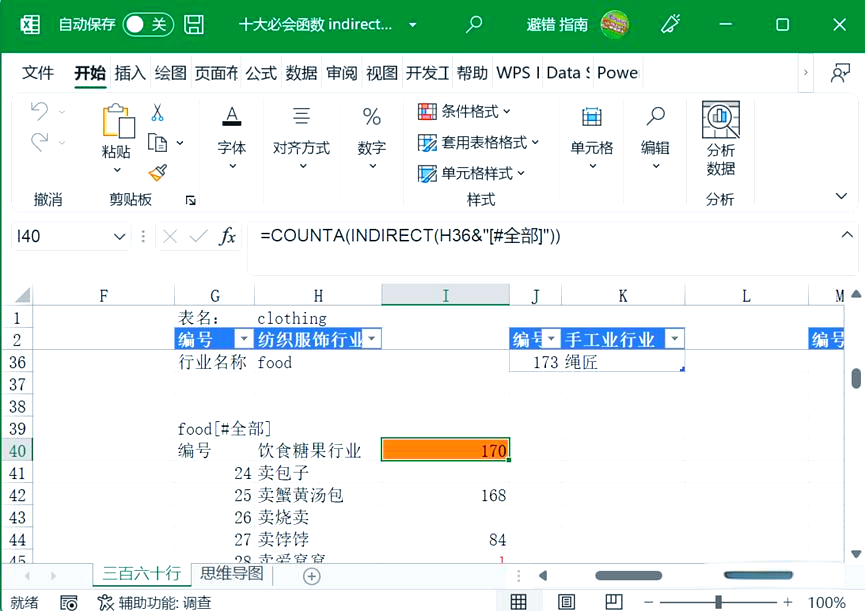Open the title bar search magnifier
Viewport: 865px width, 611px height.
click(473, 24)
